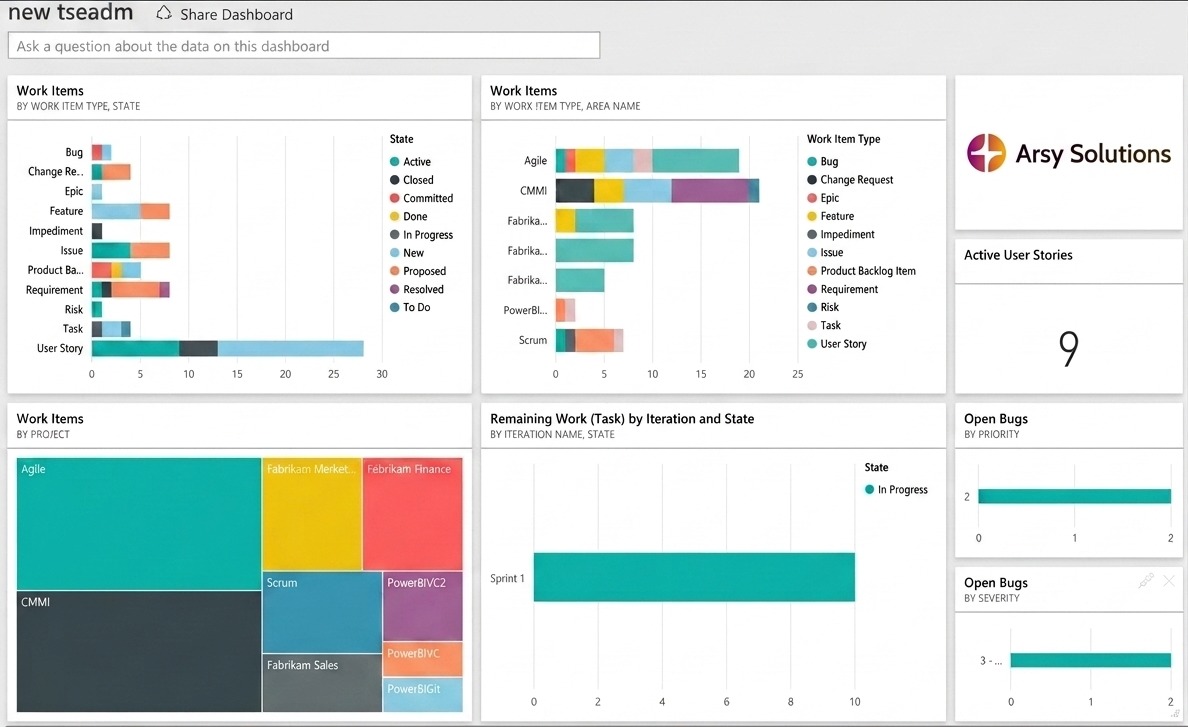The width and height of the screenshot is (1188, 727).
Task: Select User Story in Work Item Type legend
Action: point(837,344)
